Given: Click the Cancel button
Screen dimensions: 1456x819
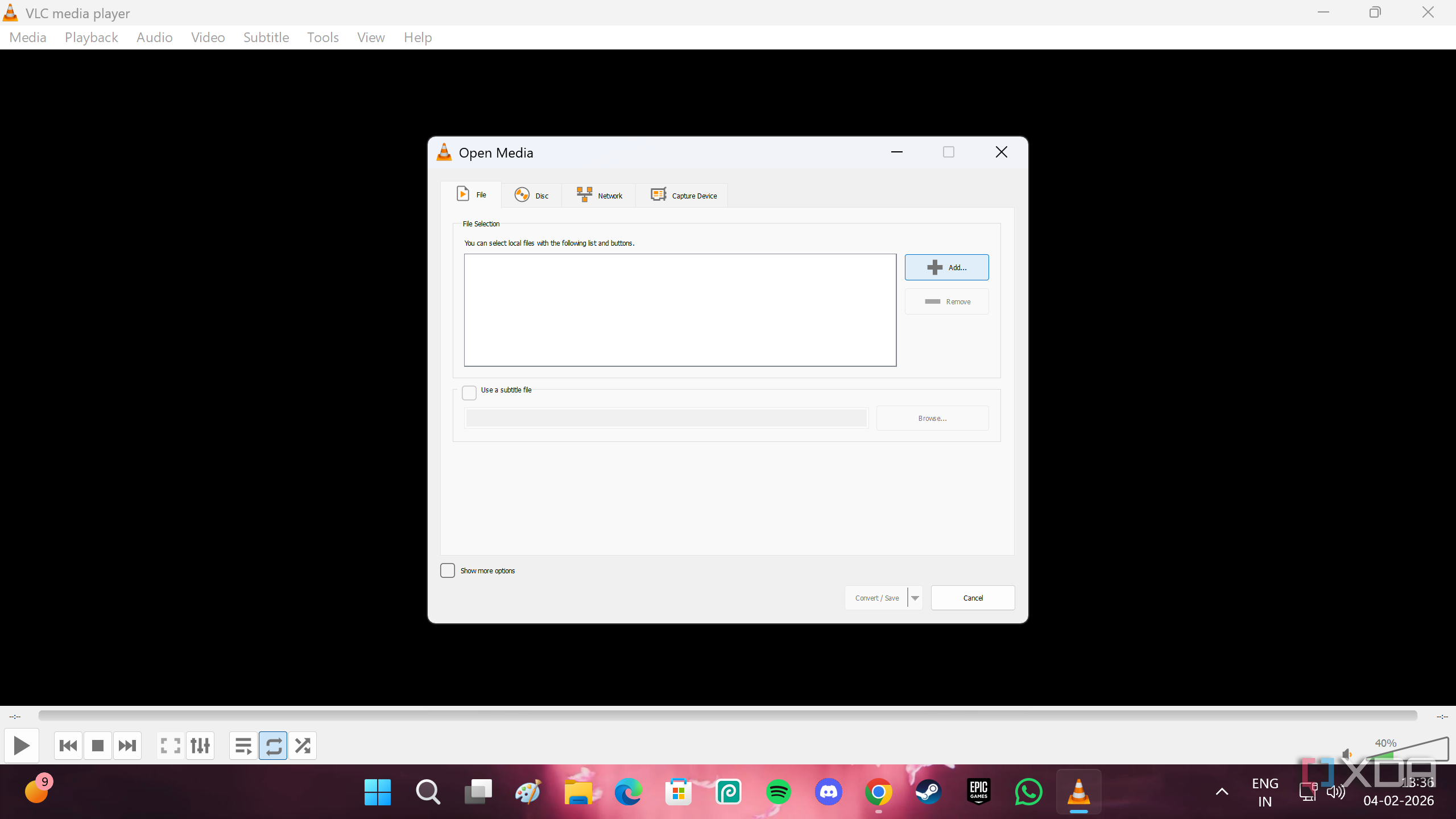Looking at the screenshot, I should tap(973, 598).
